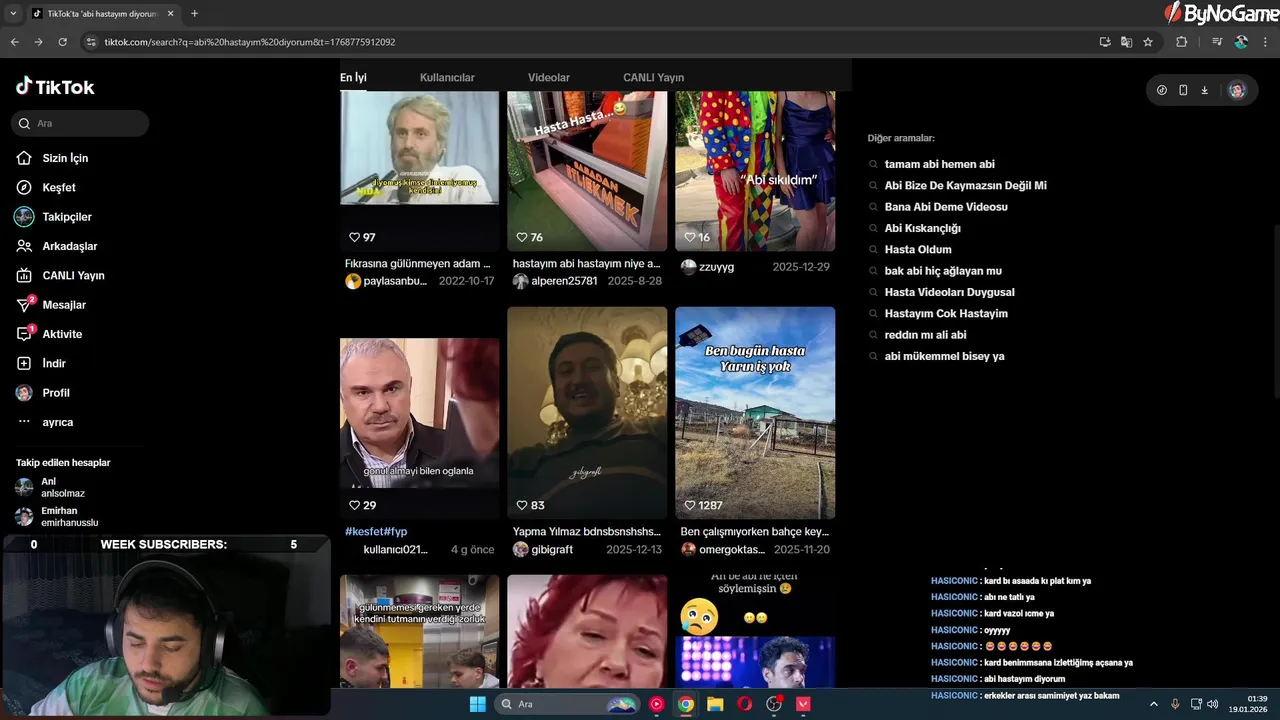The width and height of the screenshot is (1280, 720).
Task: Open File Explorer from taskbar
Action: (715, 704)
